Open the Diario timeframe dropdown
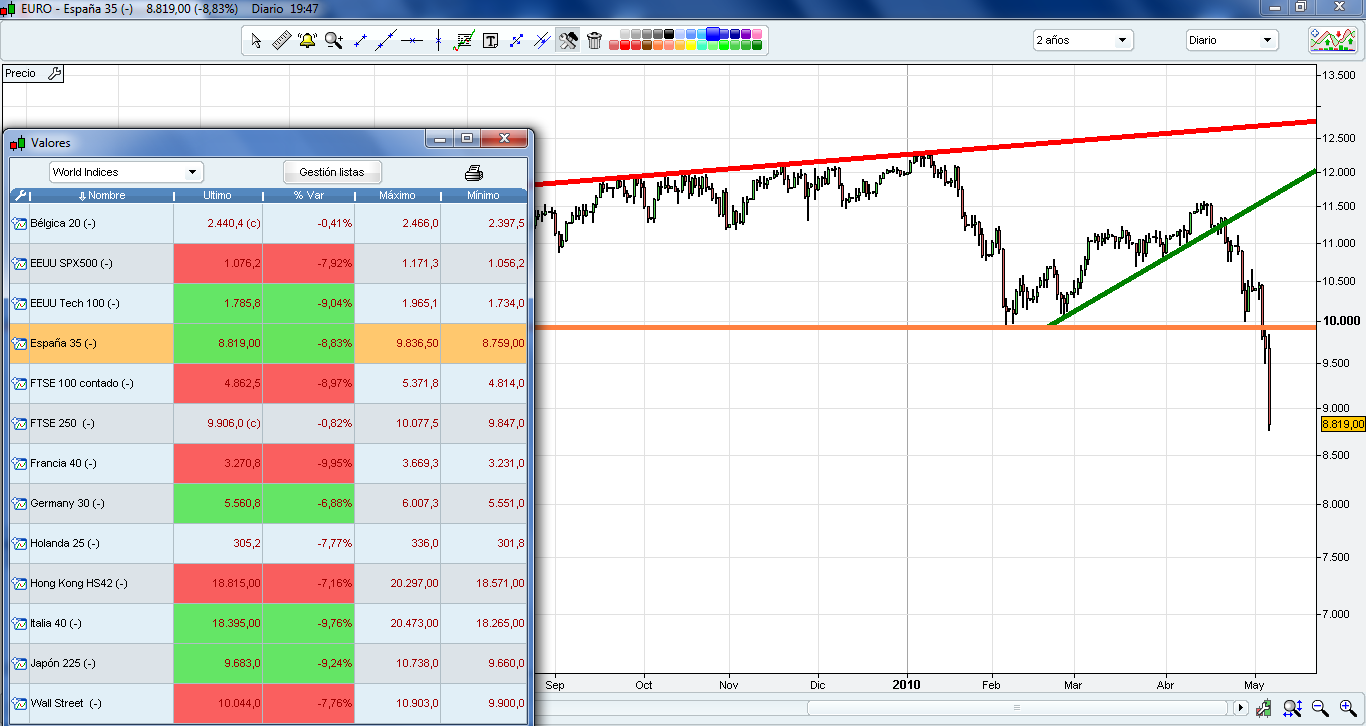1366x726 pixels. 1232,40
